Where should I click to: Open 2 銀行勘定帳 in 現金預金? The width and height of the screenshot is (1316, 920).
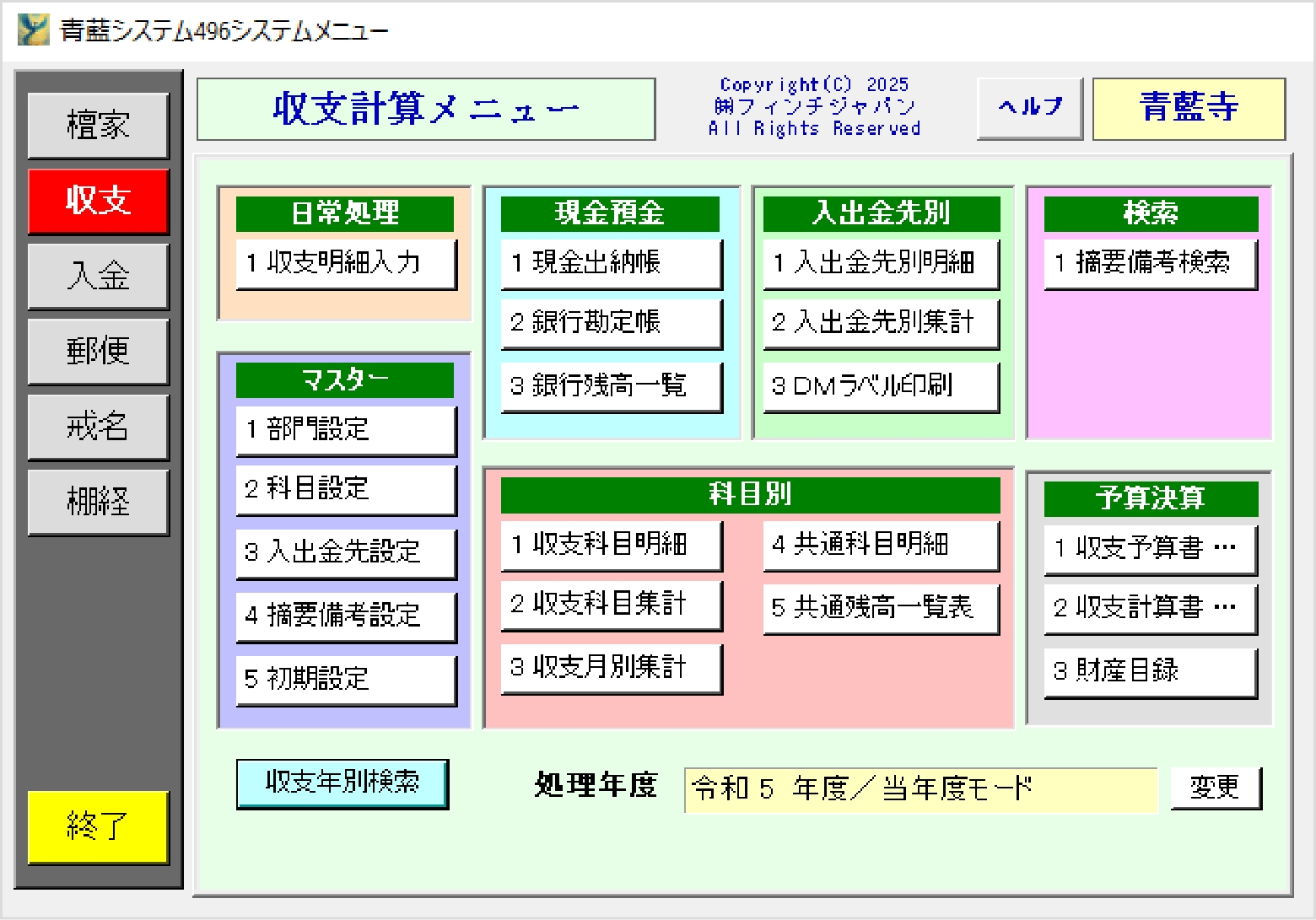pyautogui.click(x=611, y=323)
